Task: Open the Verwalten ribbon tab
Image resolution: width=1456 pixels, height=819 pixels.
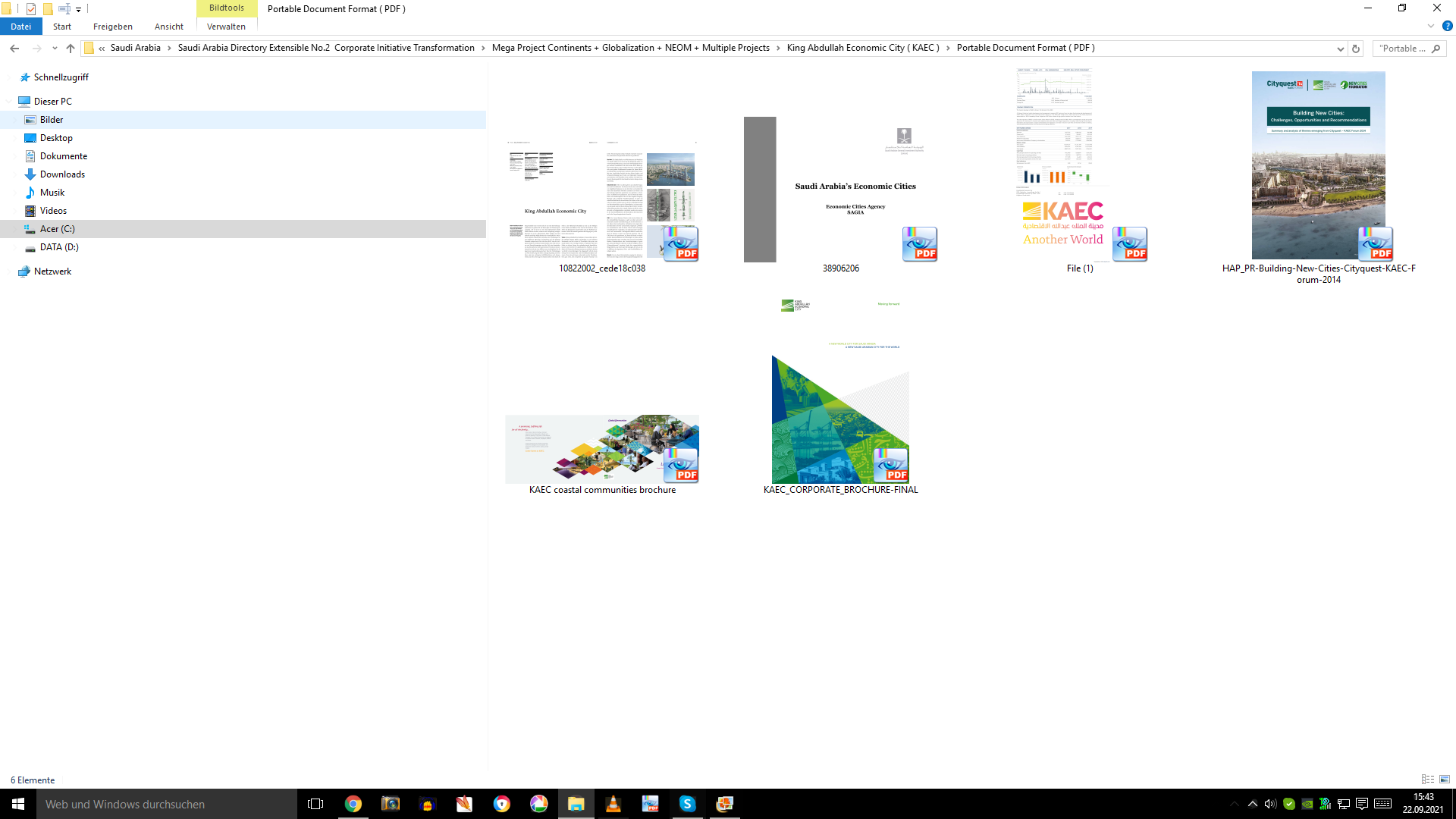Action: [226, 27]
